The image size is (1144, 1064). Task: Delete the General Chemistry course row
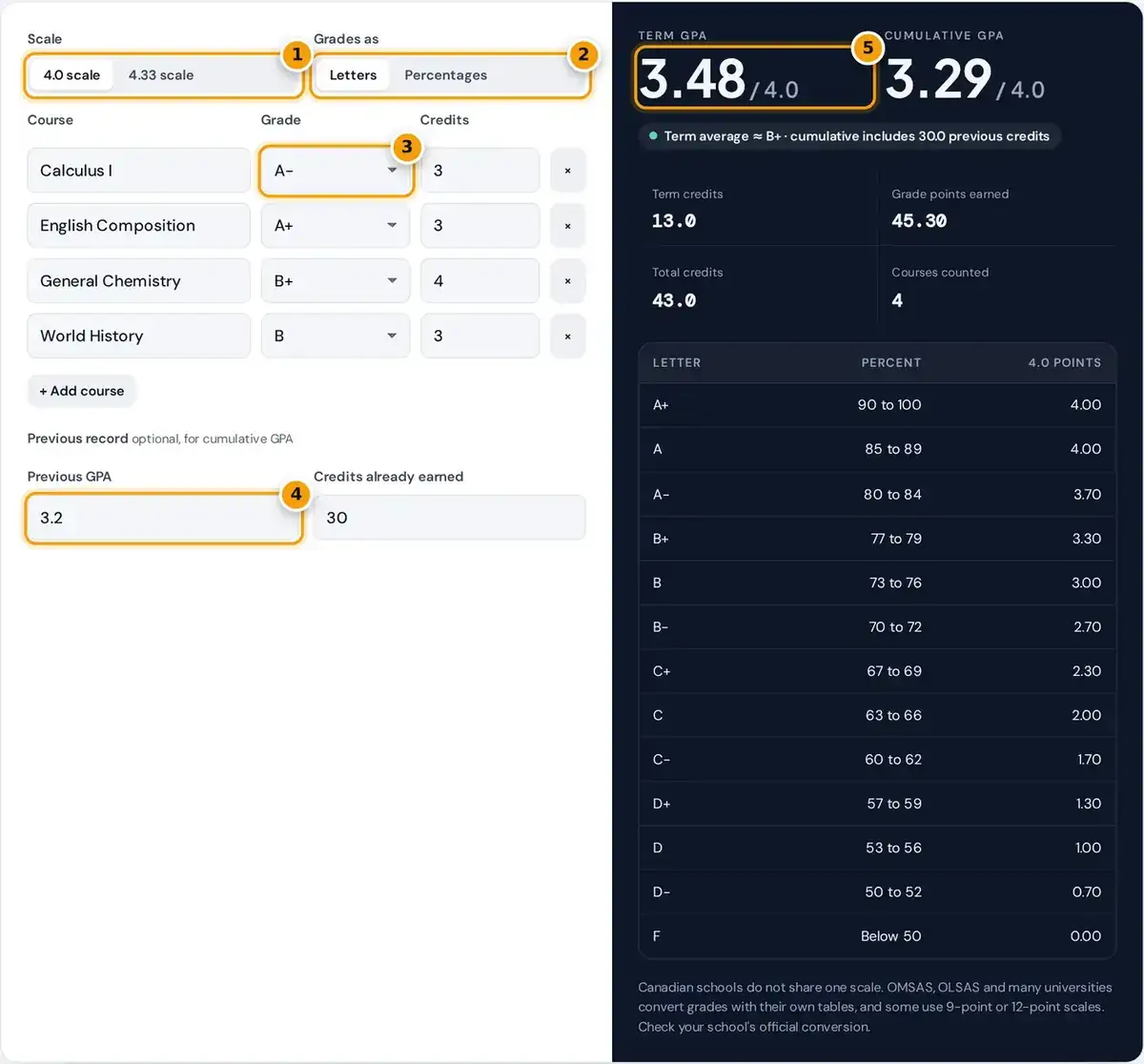[x=568, y=281]
